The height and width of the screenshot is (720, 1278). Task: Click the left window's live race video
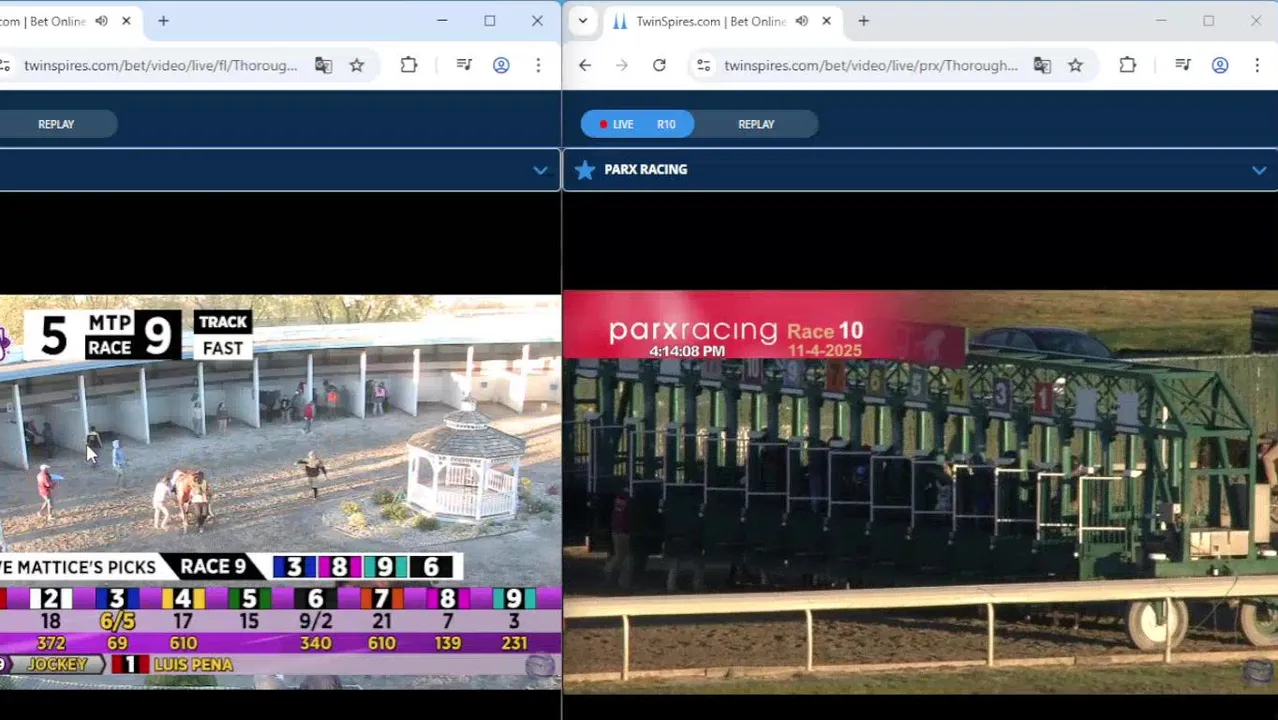tap(280, 492)
